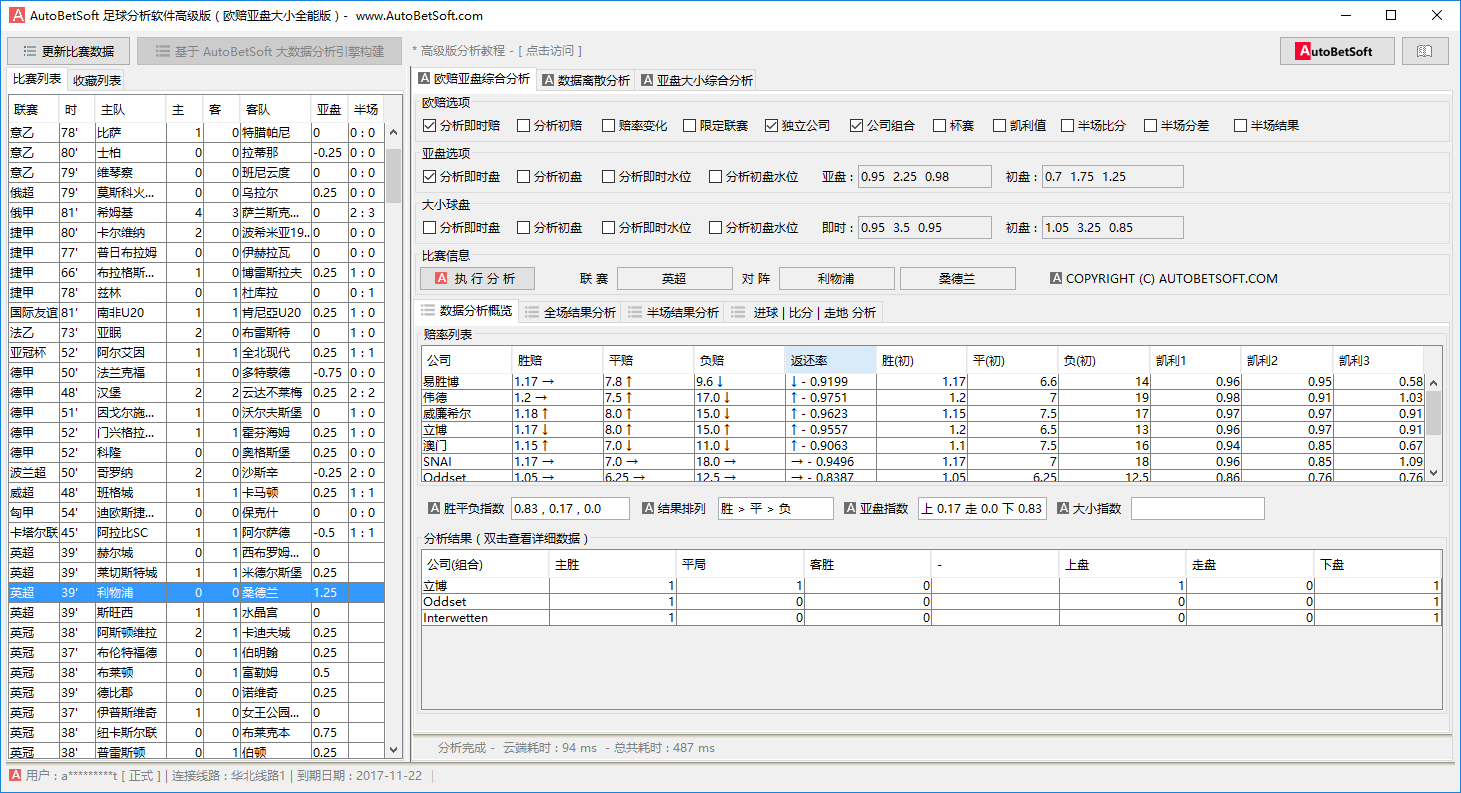Maximize the AutoBetSoft window
This screenshot has height=793, width=1461.
pyautogui.click(x=1391, y=15)
